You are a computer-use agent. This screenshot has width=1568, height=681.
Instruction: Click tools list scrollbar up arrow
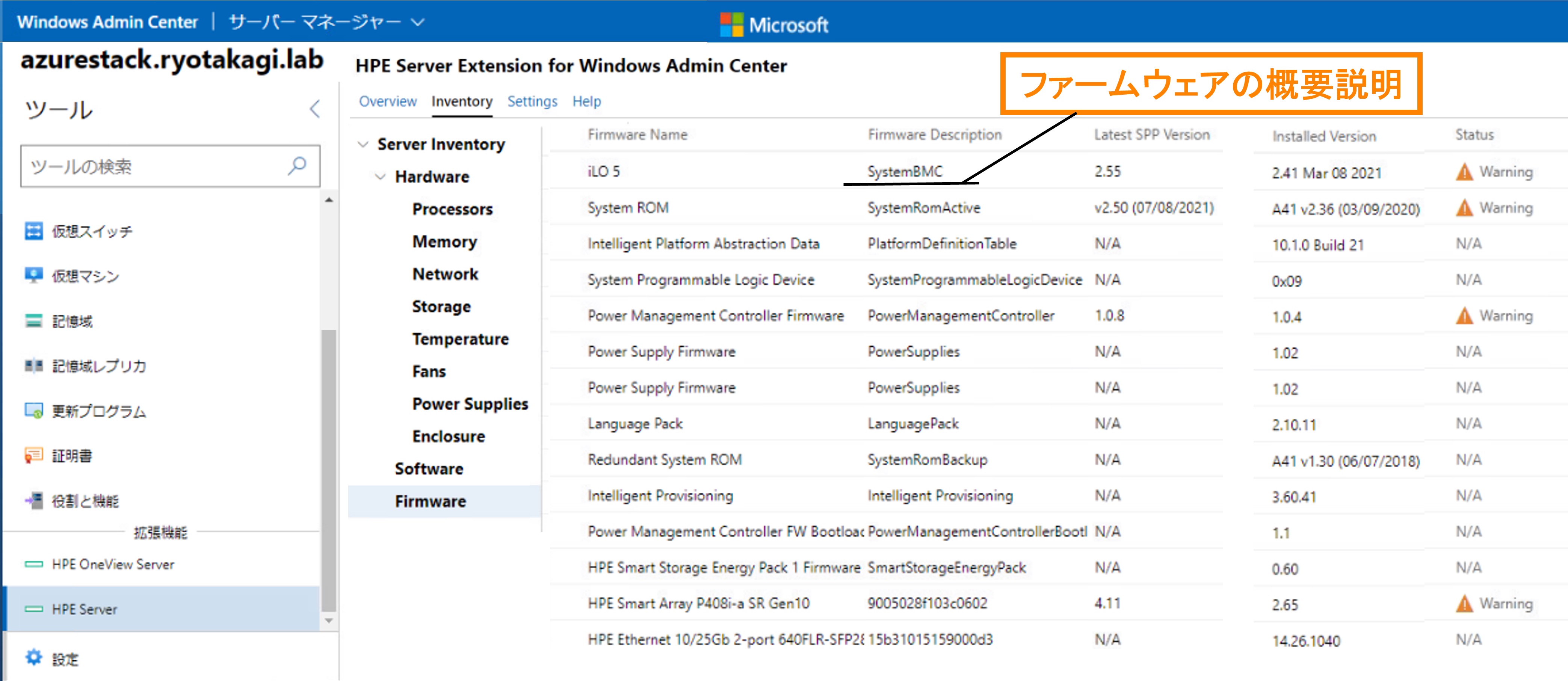click(329, 199)
